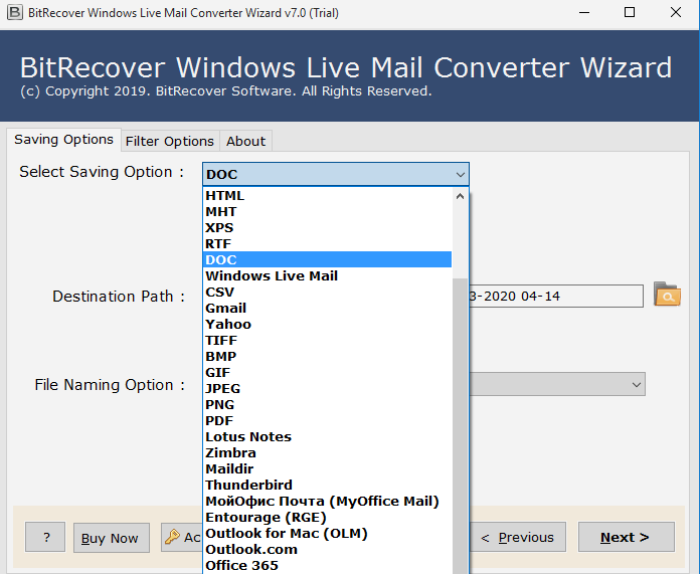
Task: Click the BitRecover app icon in title bar
Action: (x=12, y=12)
